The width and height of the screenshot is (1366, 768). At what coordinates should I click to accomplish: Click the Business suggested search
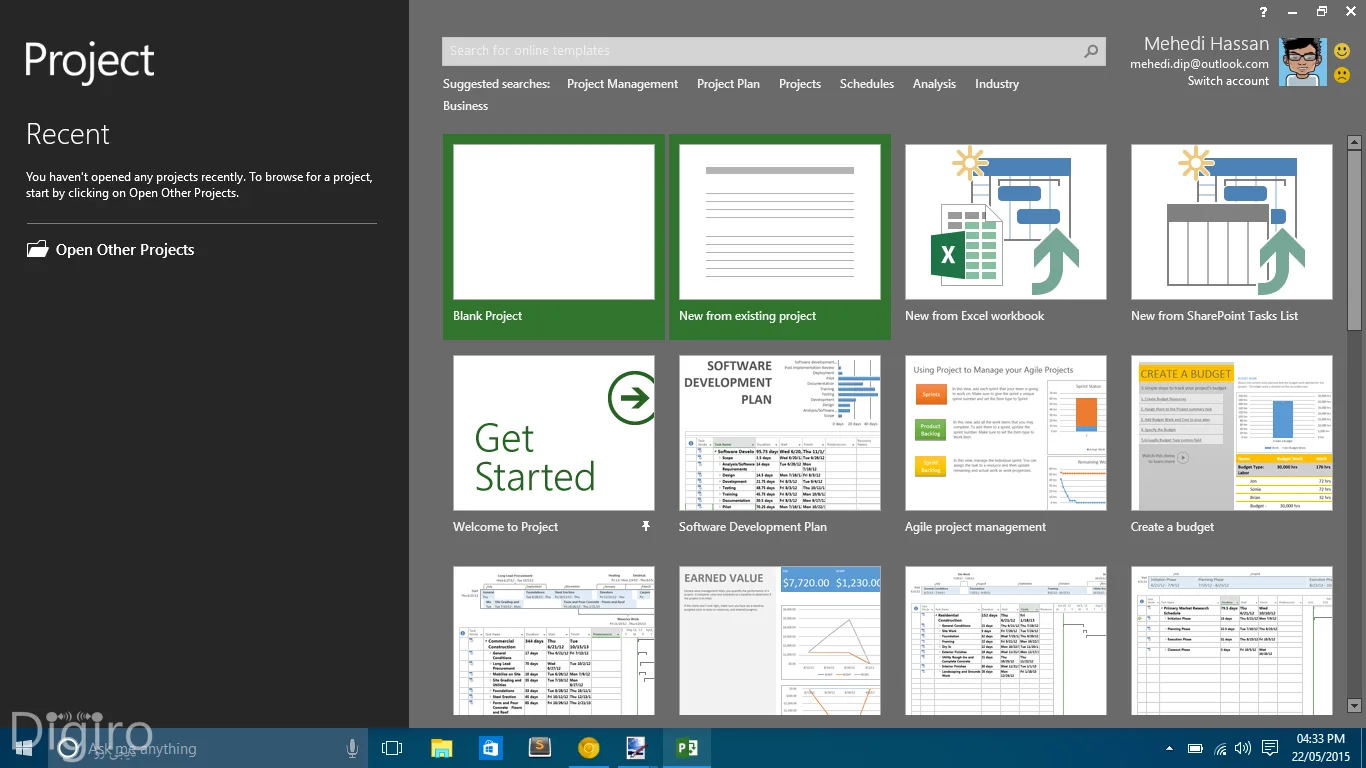coord(466,106)
